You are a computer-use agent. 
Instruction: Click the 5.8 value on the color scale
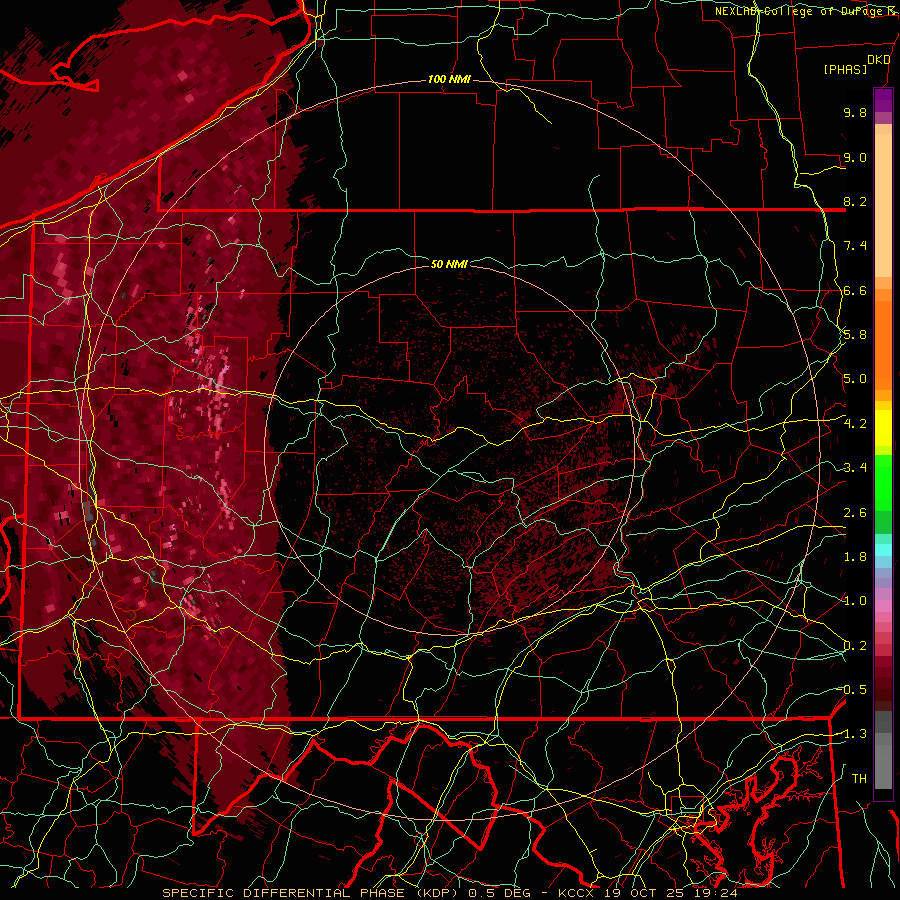[855, 335]
